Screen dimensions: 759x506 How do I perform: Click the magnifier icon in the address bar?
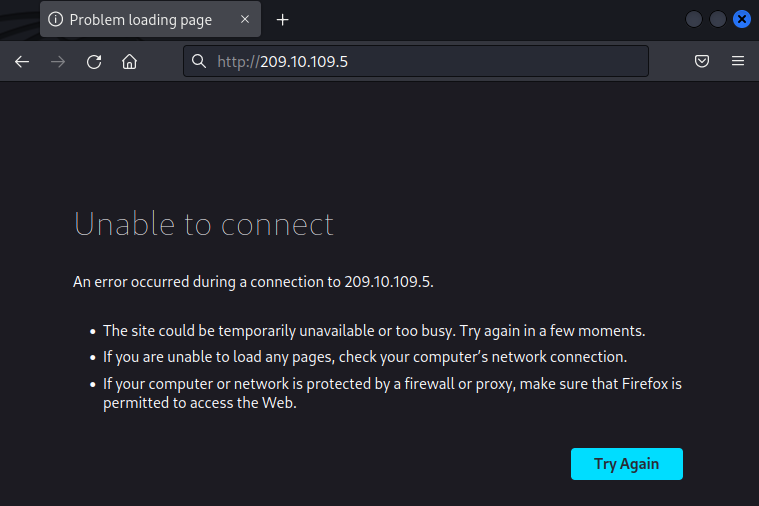[x=199, y=62]
